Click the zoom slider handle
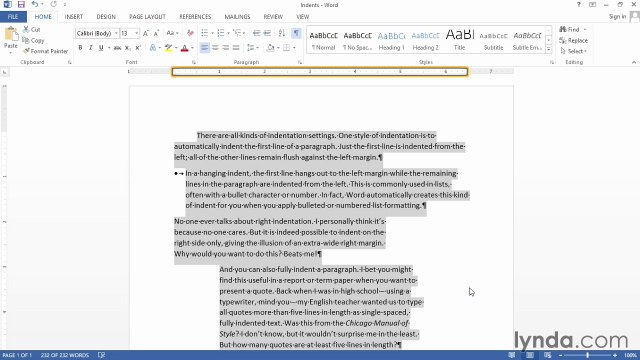 (588, 355)
